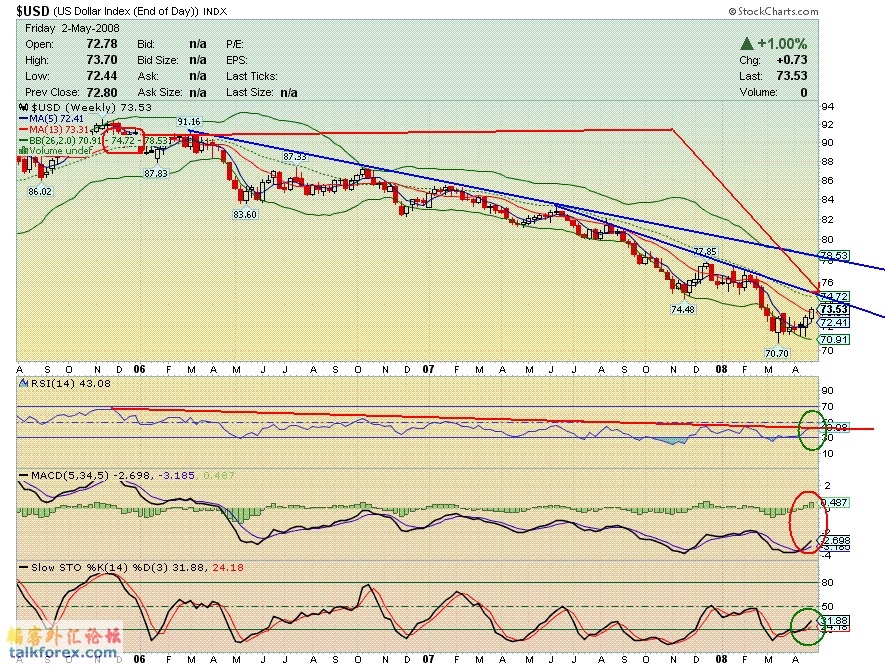Screen dimensions: 885x668
Task: Click the Open value 72.78
Action: (102, 44)
